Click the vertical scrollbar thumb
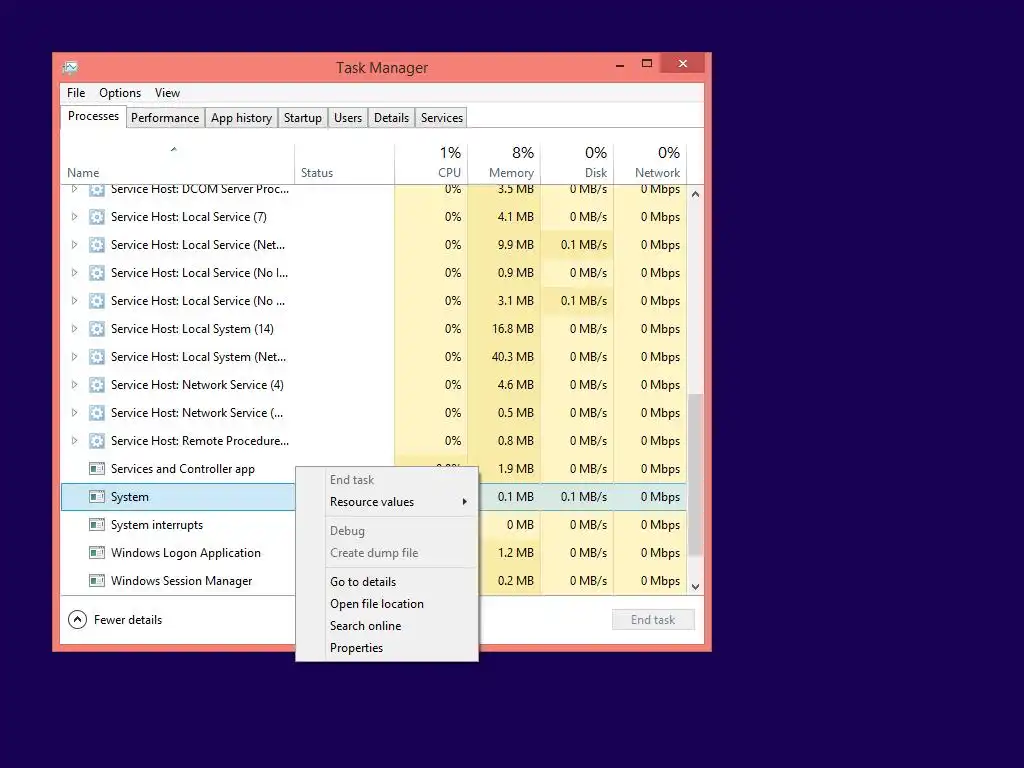Viewport: 1024px width, 768px height. coord(696,475)
